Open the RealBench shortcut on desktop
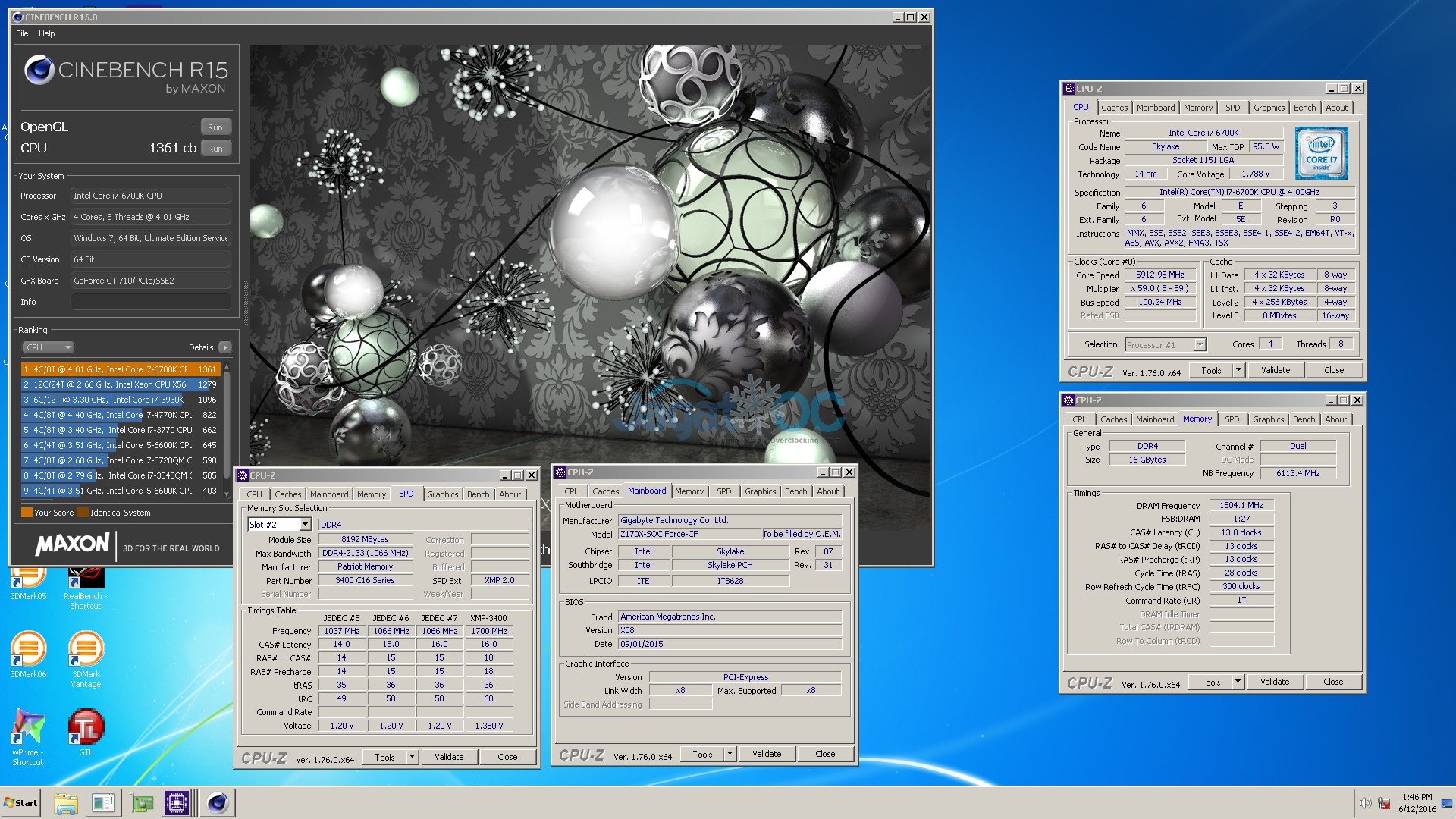The width and height of the screenshot is (1456, 819). coord(85,588)
